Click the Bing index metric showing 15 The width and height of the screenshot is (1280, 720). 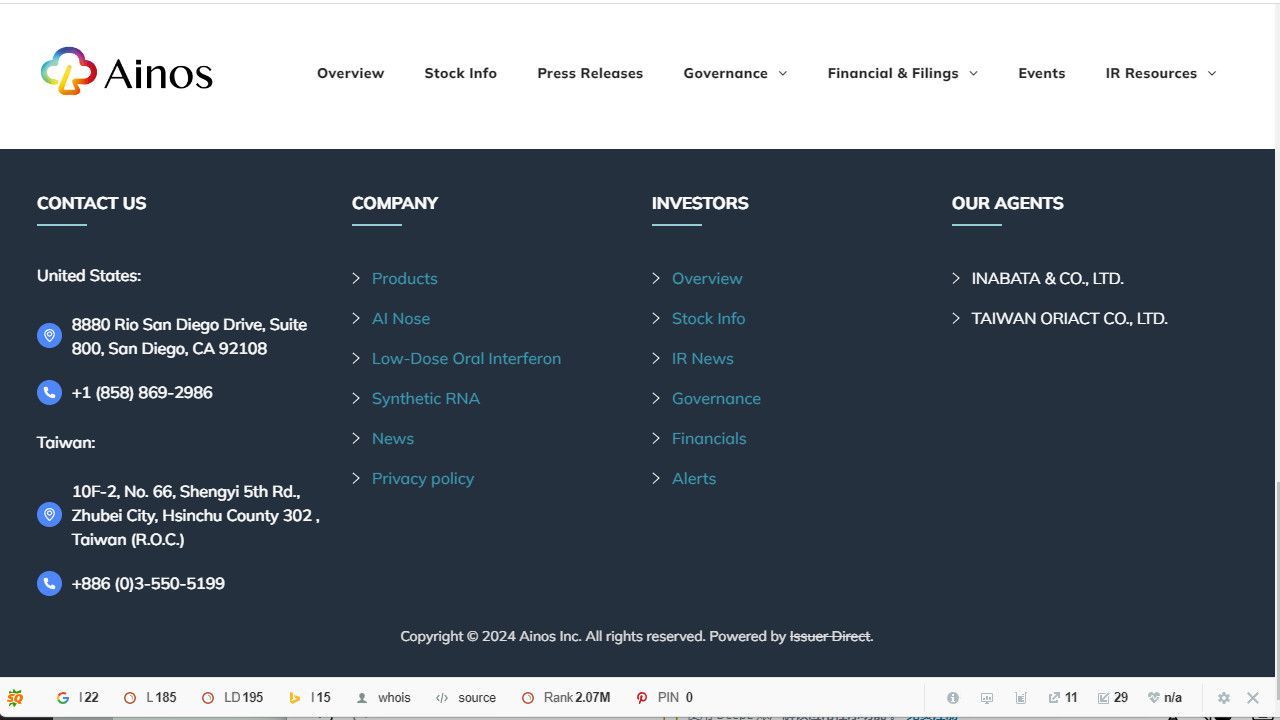[310, 698]
